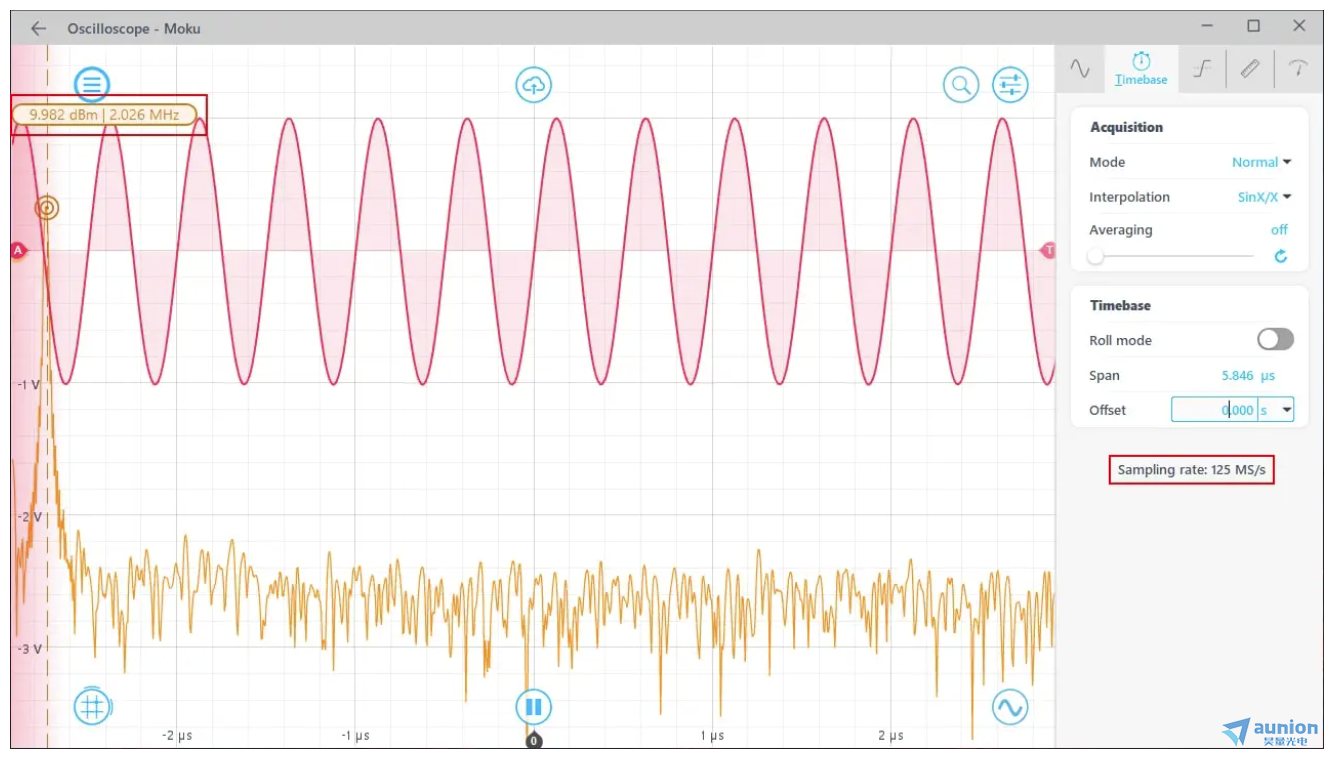Select the Timebase tab
Image resolution: width=1330 pixels, height=757 pixels.
point(1141,68)
